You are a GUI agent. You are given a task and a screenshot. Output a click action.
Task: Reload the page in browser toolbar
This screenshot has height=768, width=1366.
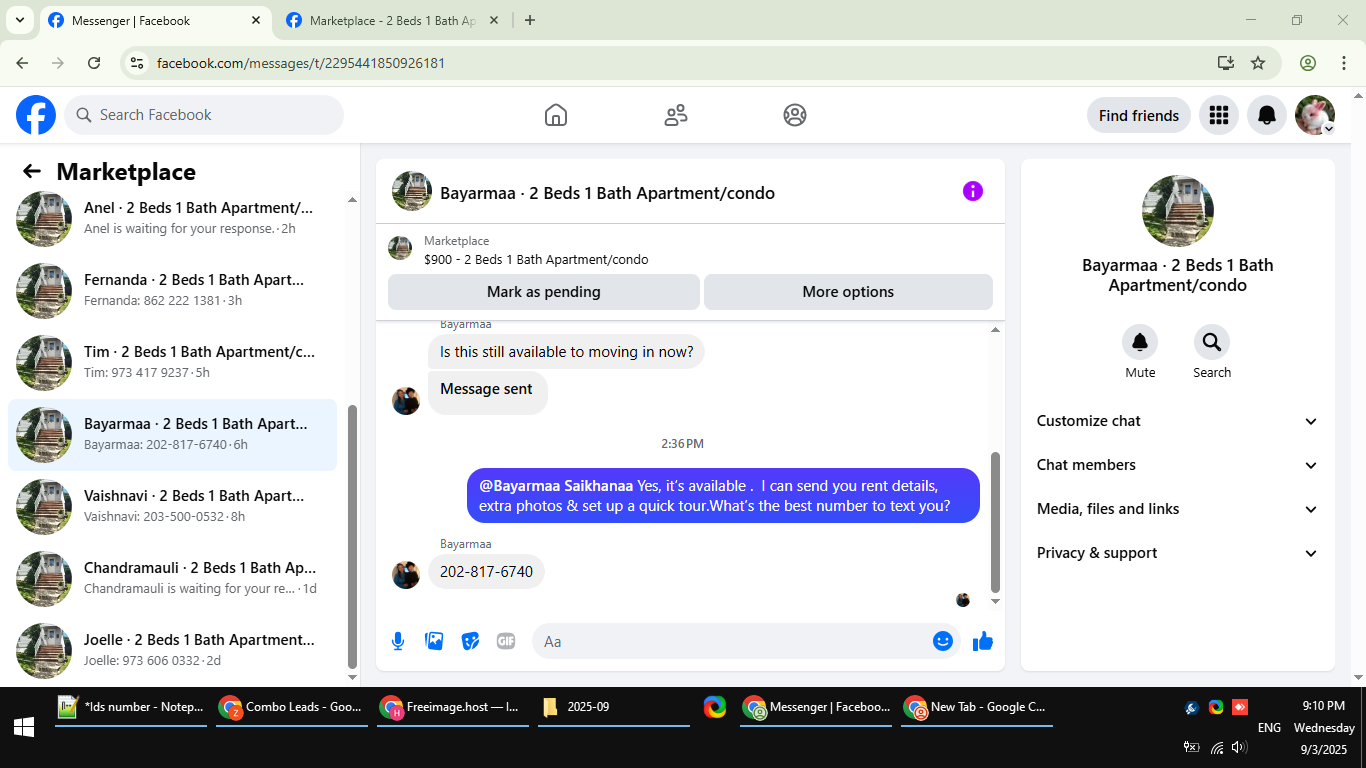(x=94, y=63)
